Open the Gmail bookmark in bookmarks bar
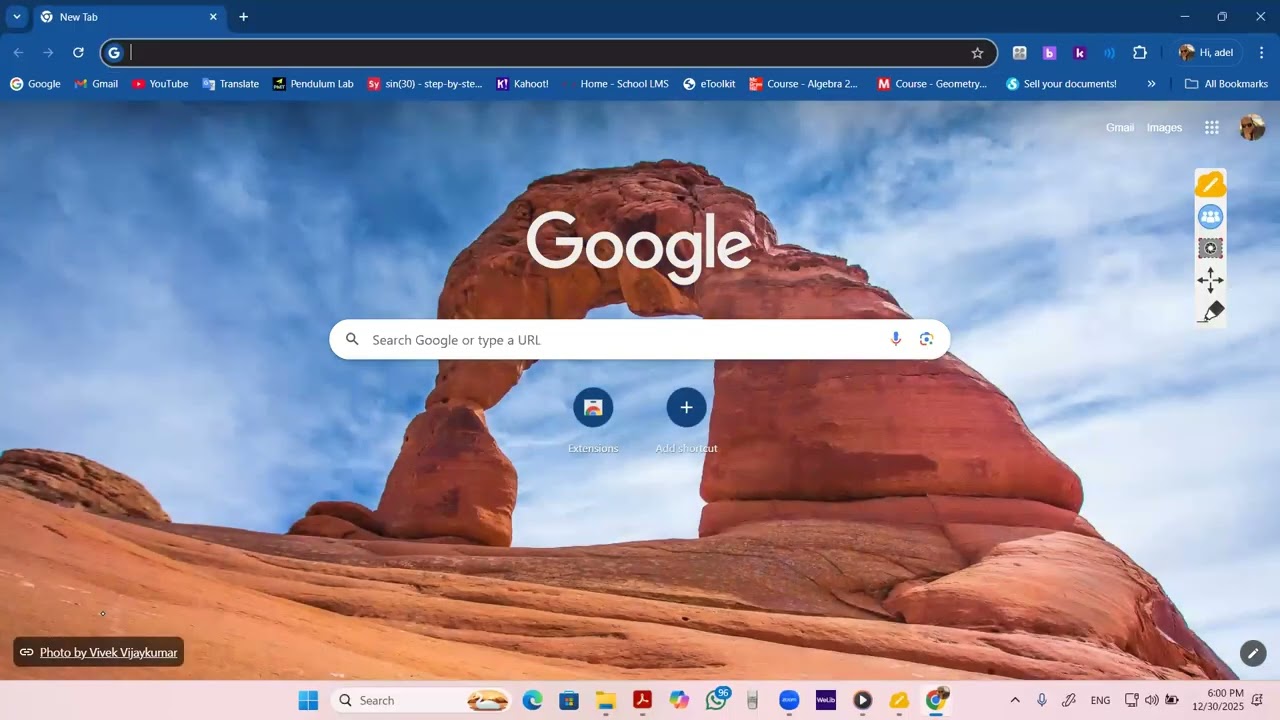This screenshot has height=720, width=1280. point(96,84)
